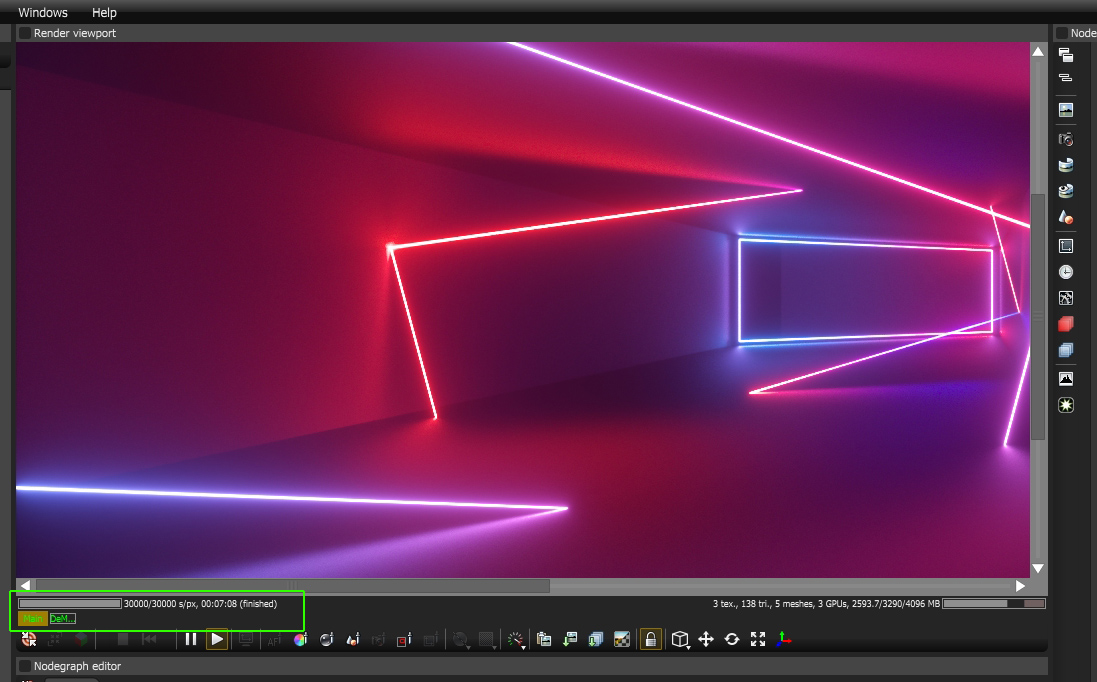The width and height of the screenshot is (1097, 682).
Task: Pause the render
Action: point(190,639)
